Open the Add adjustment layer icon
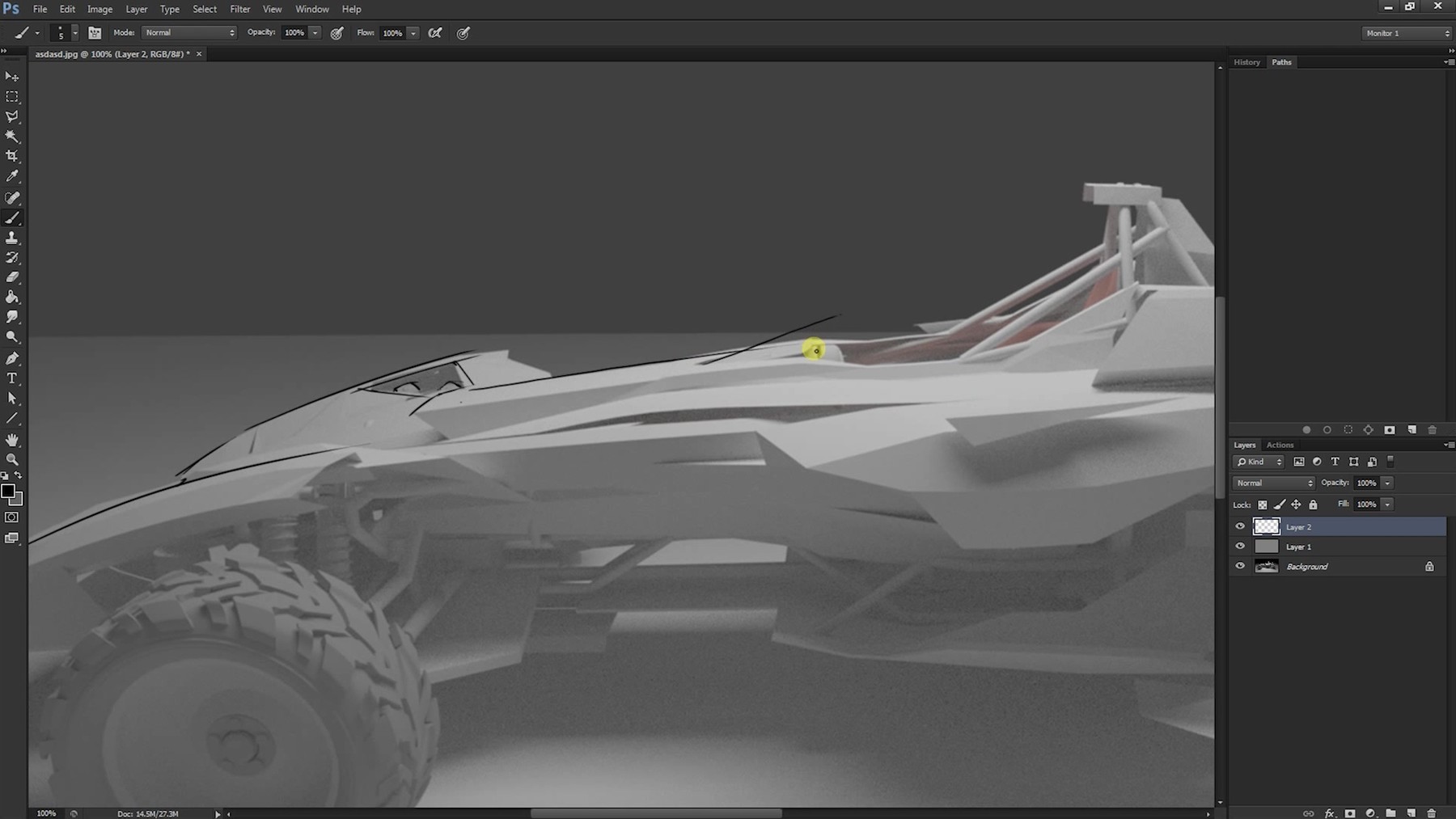Viewport: 1456px width, 819px height. click(1369, 813)
